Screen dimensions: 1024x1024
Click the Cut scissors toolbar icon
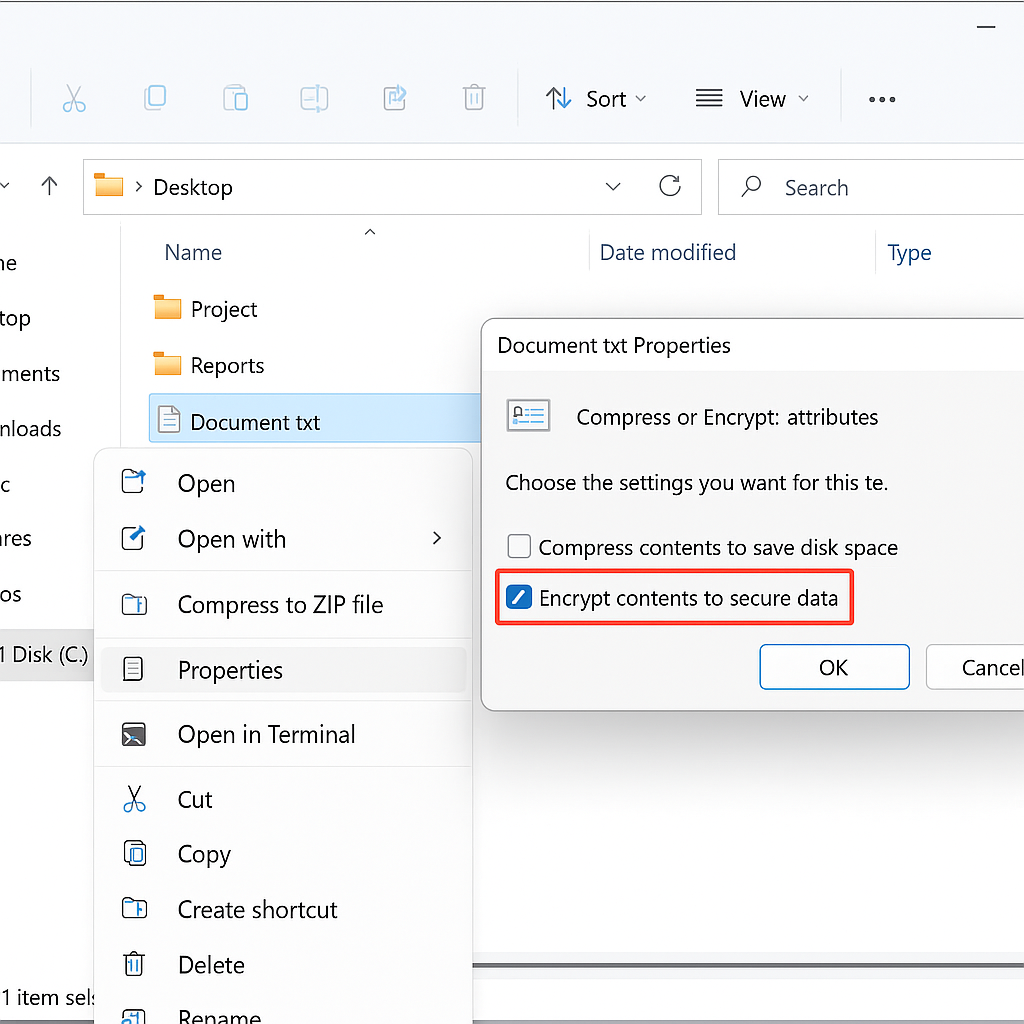click(x=74, y=99)
